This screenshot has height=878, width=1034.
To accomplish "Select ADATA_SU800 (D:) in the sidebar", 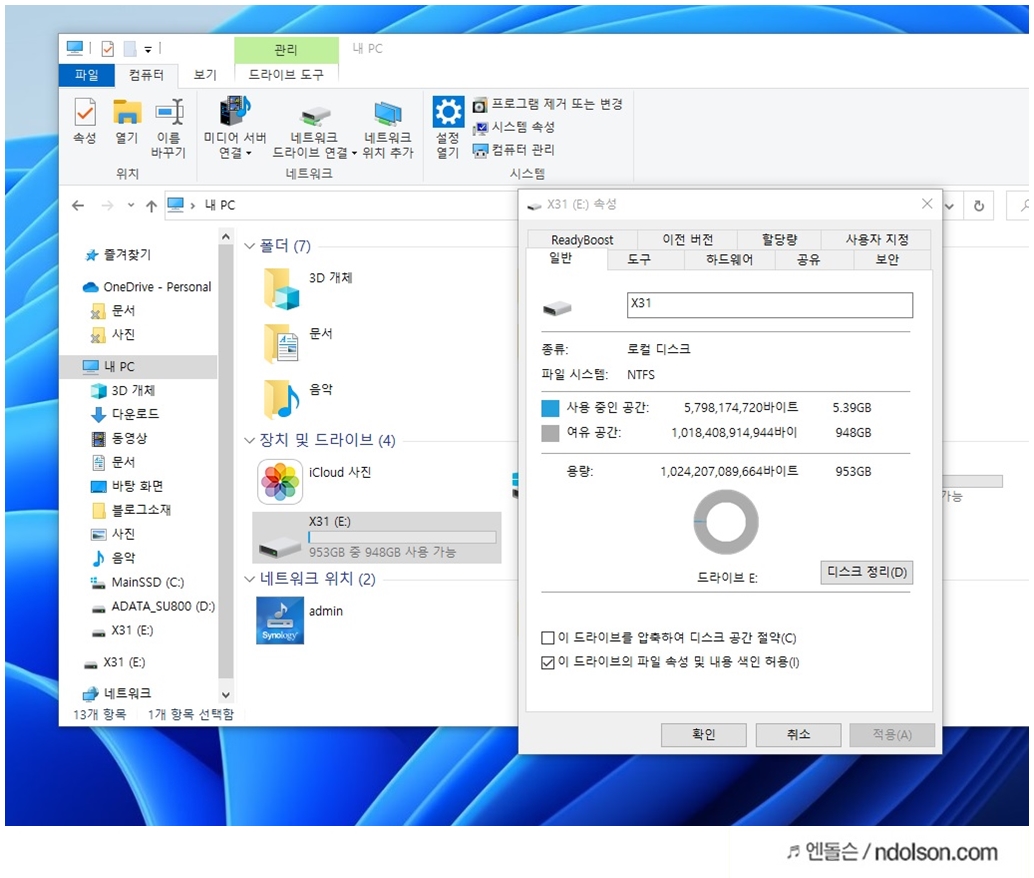I will click(153, 606).
